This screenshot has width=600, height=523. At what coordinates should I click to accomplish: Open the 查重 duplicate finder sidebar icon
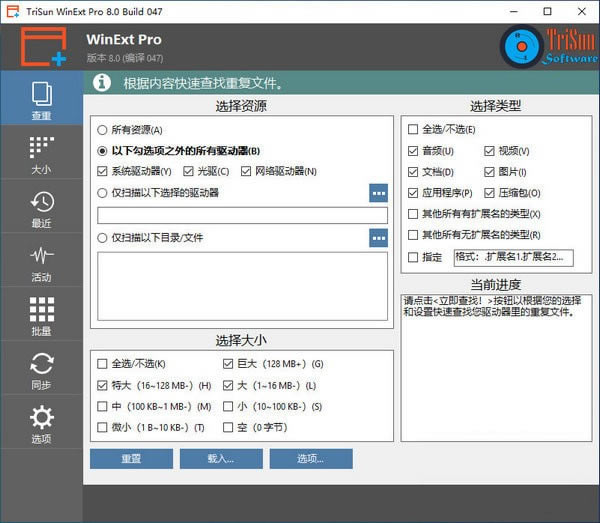pos(41,95)
